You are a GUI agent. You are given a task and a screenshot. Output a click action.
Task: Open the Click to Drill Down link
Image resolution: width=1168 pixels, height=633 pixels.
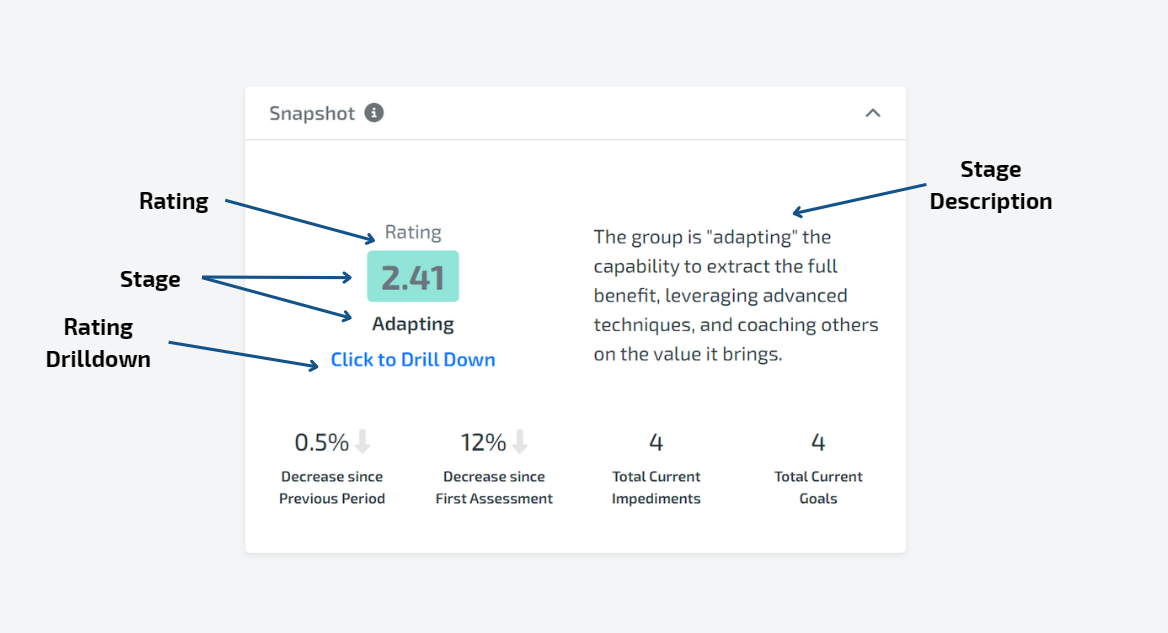tap(413, 360)
